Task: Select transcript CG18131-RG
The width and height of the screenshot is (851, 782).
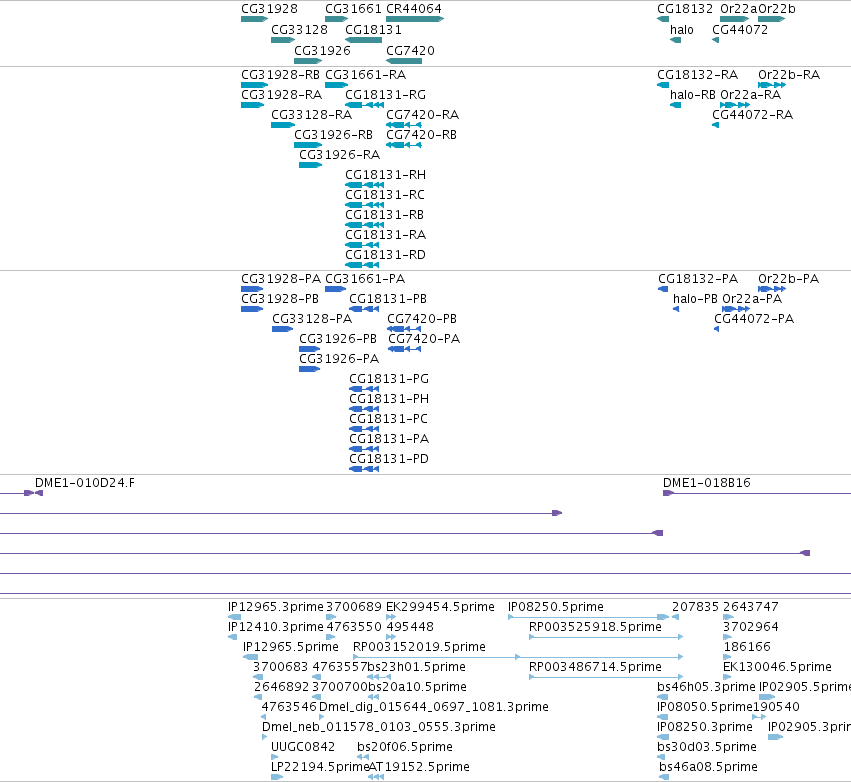Action: (365, 105)
